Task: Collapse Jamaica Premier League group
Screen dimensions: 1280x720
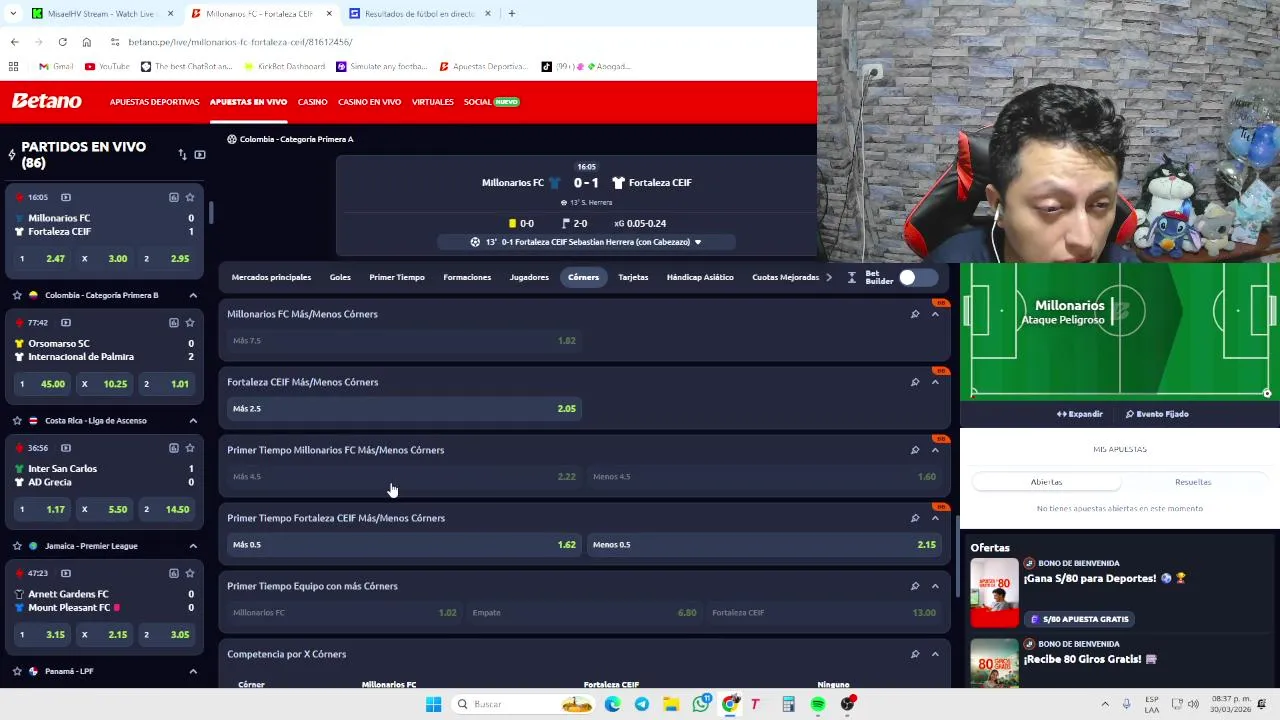Action: point(193,546)
